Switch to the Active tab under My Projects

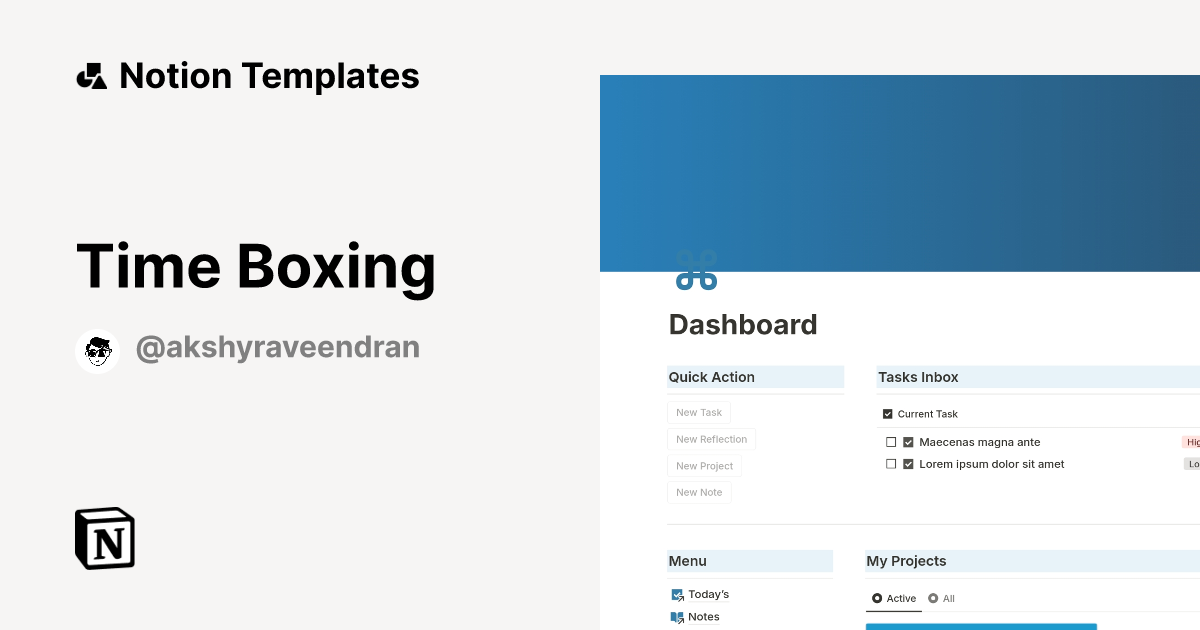[893, 598]
